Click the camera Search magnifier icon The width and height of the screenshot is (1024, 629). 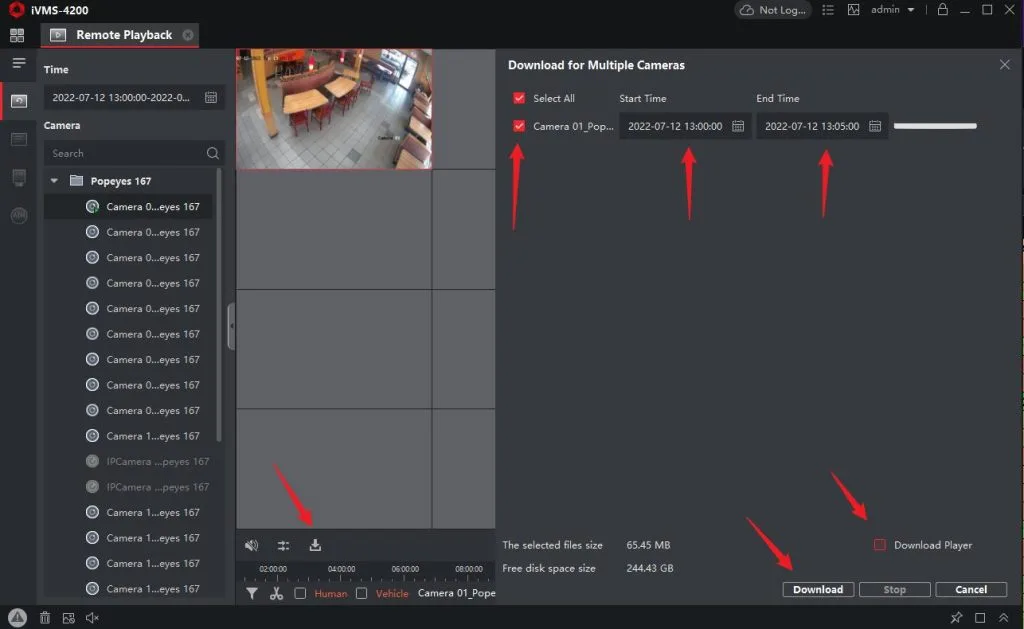coord(212,153)
